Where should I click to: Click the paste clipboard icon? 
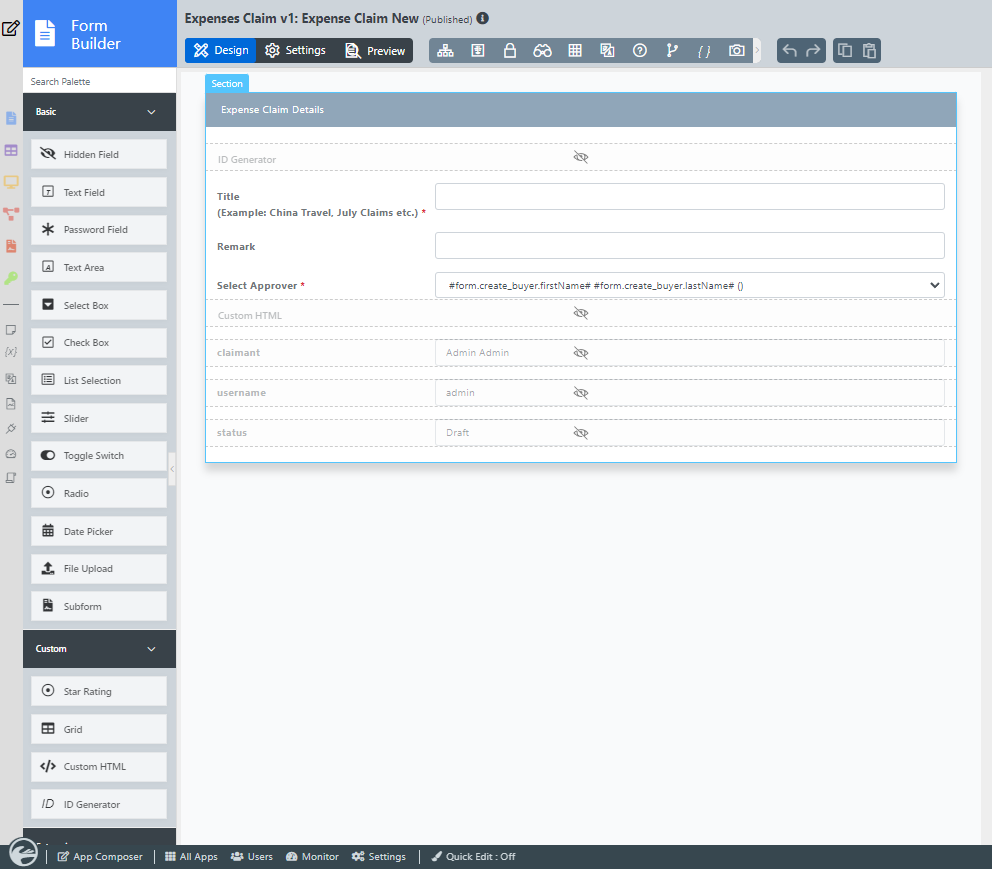(x=869, y=51)
